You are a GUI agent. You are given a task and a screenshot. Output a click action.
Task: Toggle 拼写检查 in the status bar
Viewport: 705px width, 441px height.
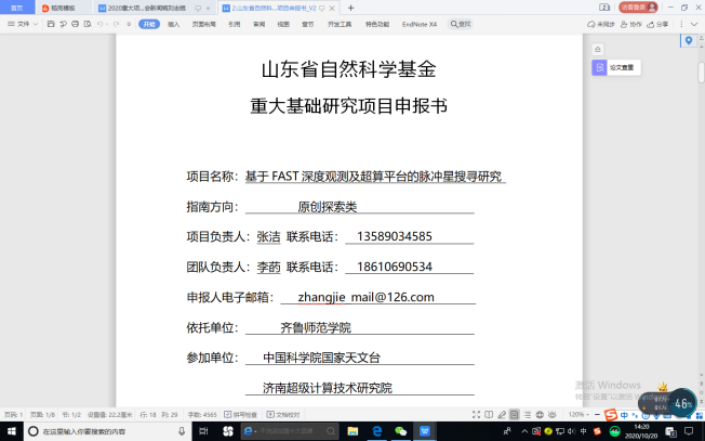pos(243,414)
